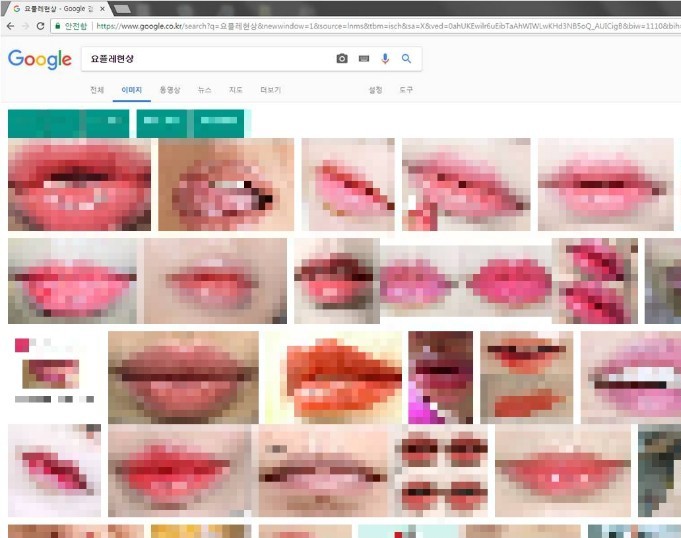Expand the 더보기 (More) menu
The width and height of the screenshot is (681, 538).
(270, 90)
